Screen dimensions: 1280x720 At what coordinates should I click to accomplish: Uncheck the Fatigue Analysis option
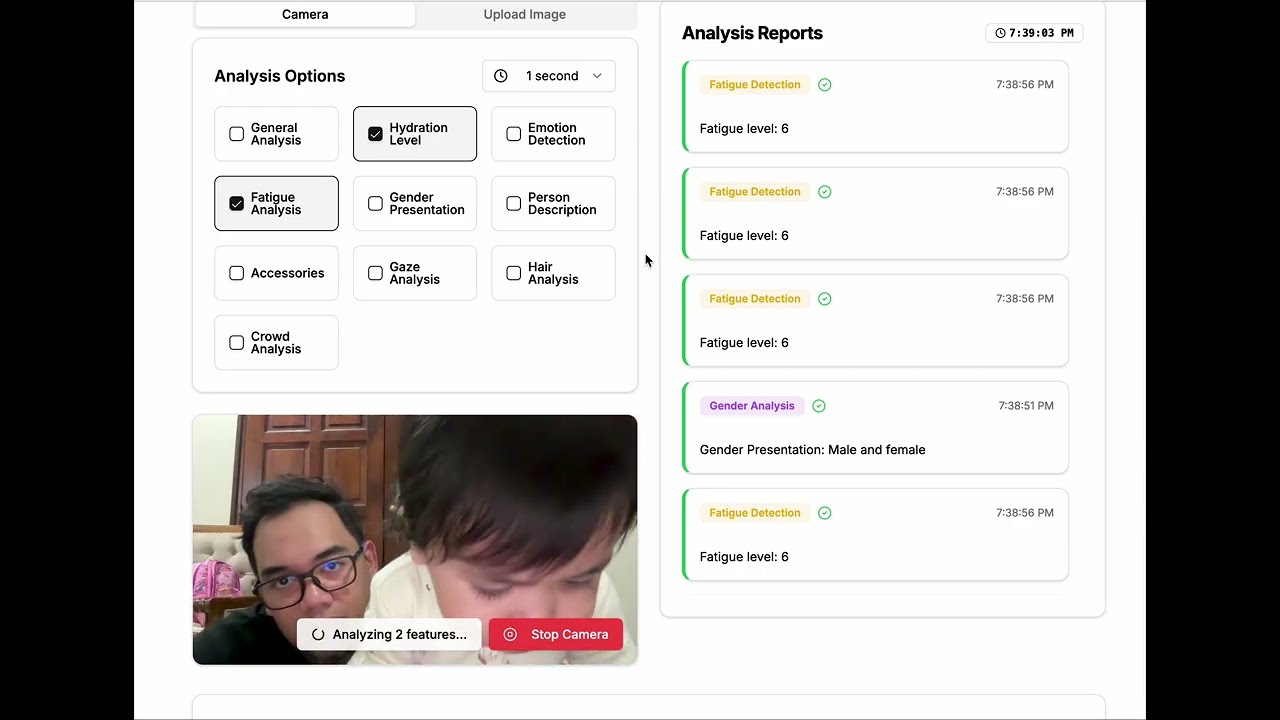click(x=237, y=204)
